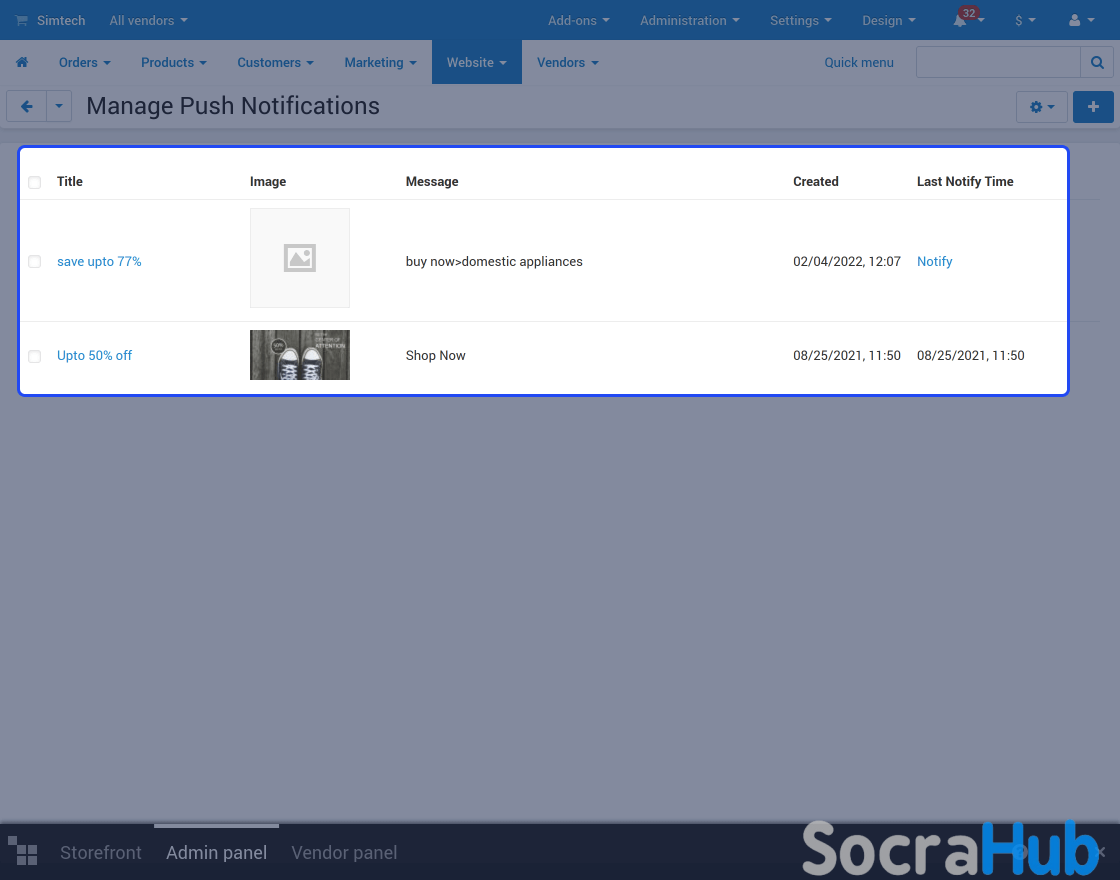Check the box for 'save upto 77%'
Image resolution: width=1120 pixels, height=880 pixels.
(x=35, y=262)
